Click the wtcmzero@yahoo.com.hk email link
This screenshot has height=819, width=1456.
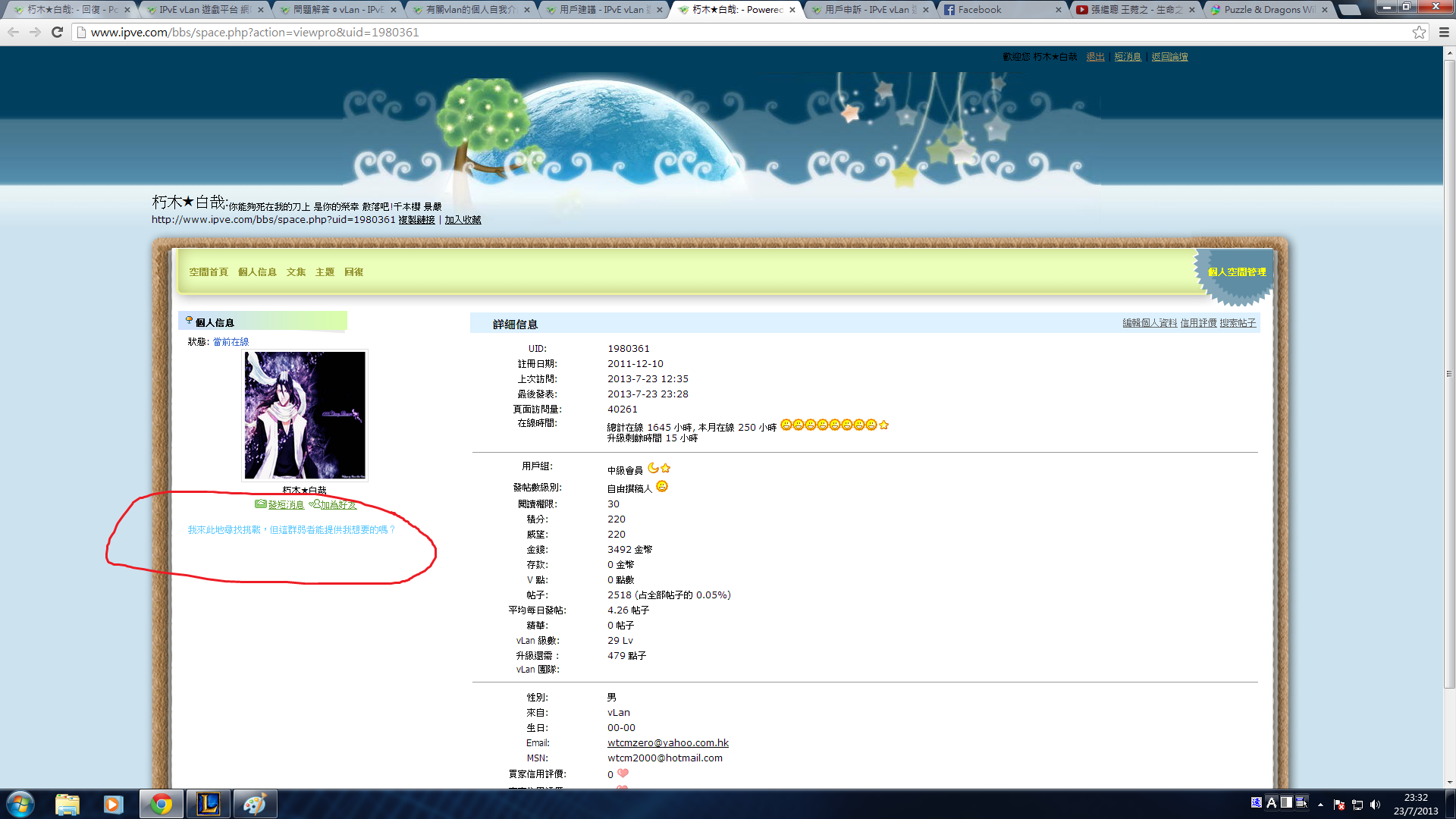[x=667, y=743]
